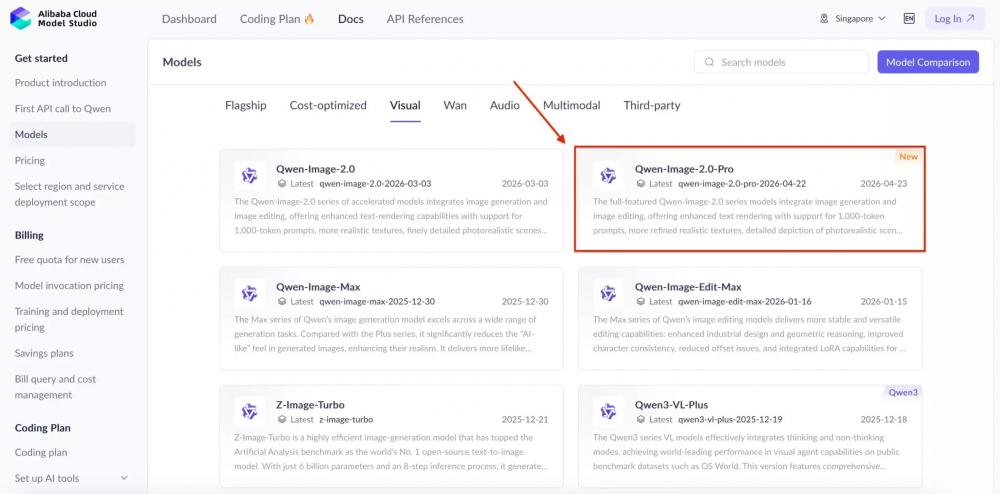Open Training and deployment pricing

(x=69, y=319)
